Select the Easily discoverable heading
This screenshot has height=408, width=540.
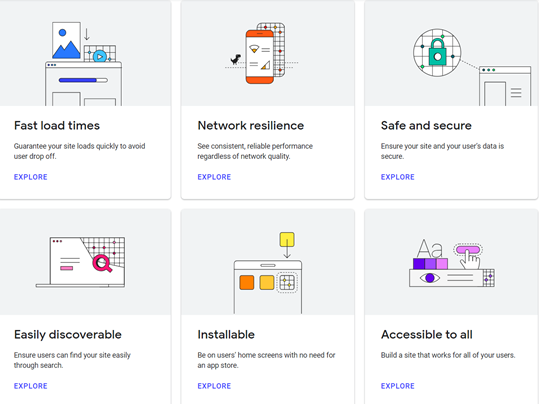tap(68, 335)
